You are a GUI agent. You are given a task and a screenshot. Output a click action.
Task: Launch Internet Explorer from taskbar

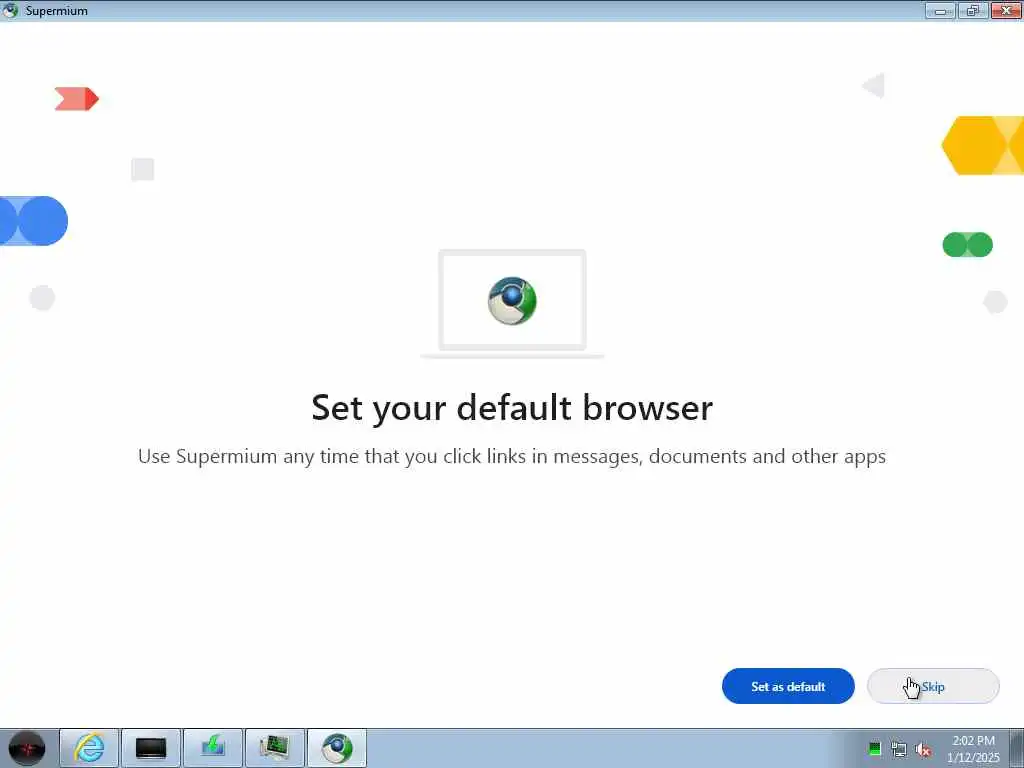click(x=89, y=748)
